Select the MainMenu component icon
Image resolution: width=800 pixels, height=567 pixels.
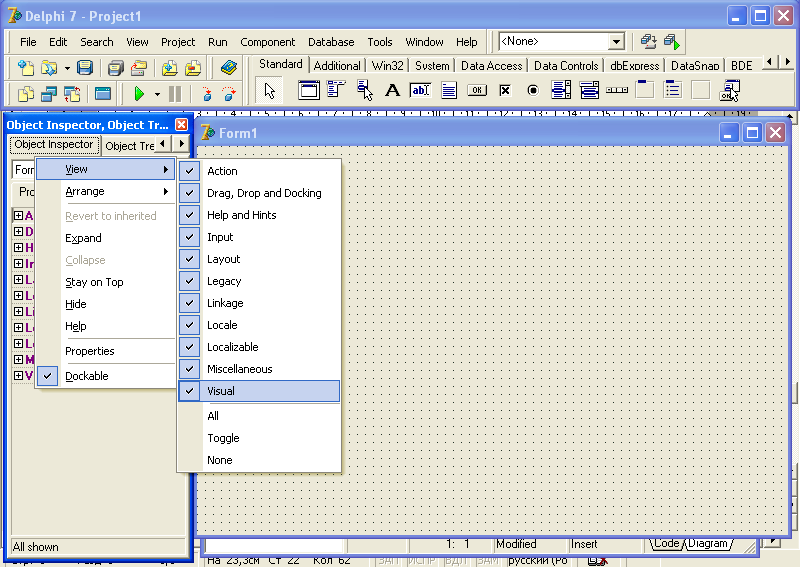tap(336, 90)
